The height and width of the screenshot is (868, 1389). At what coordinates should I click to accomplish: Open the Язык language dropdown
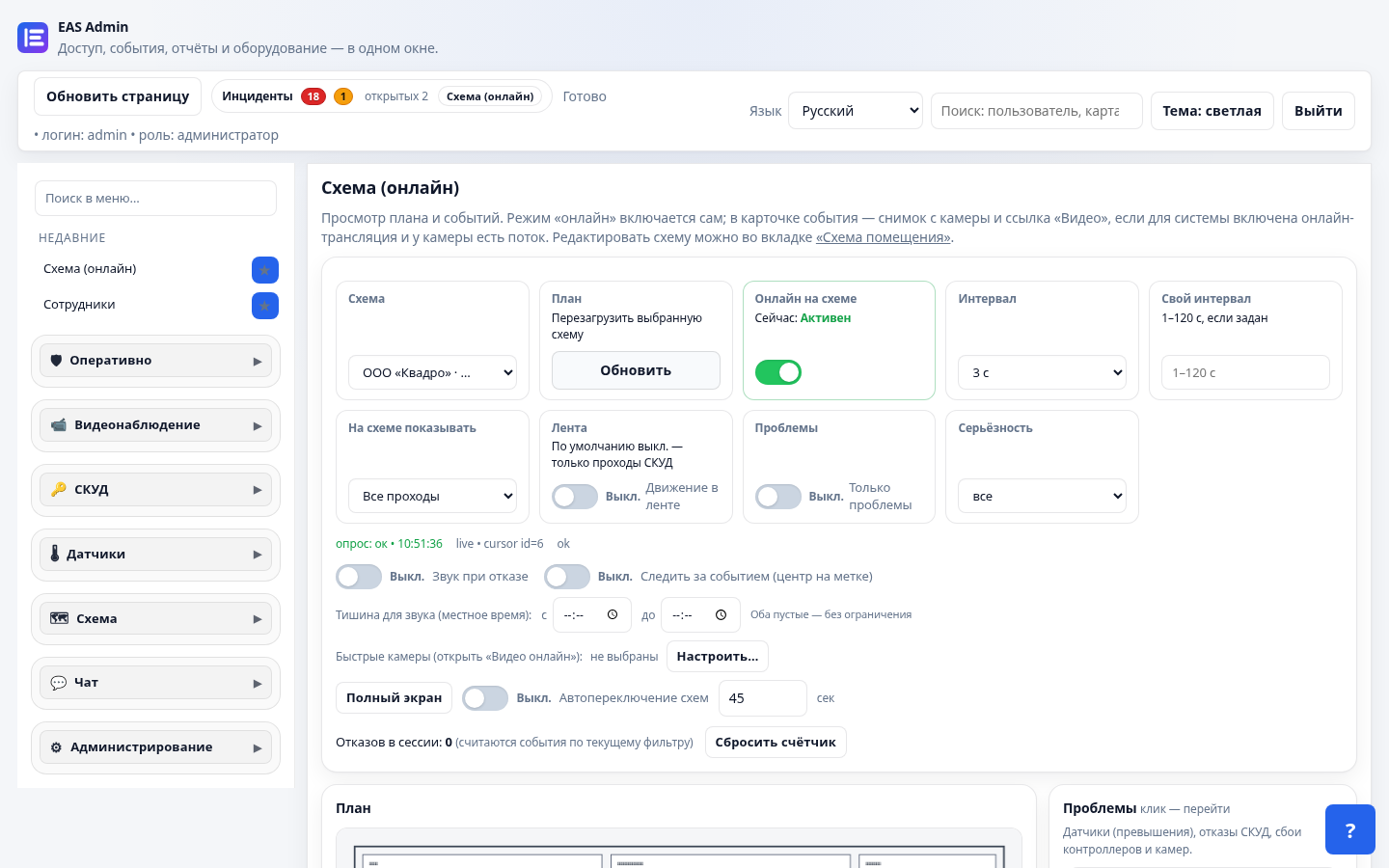[x=856, y=111]
